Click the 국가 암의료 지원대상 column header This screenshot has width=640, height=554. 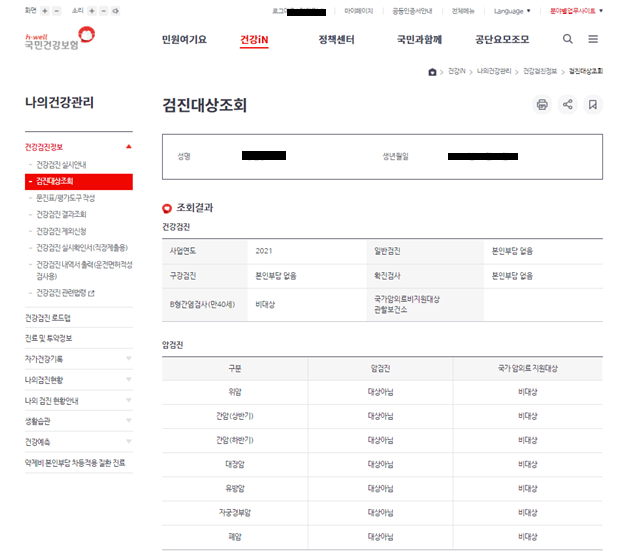[x=527, y=369]
